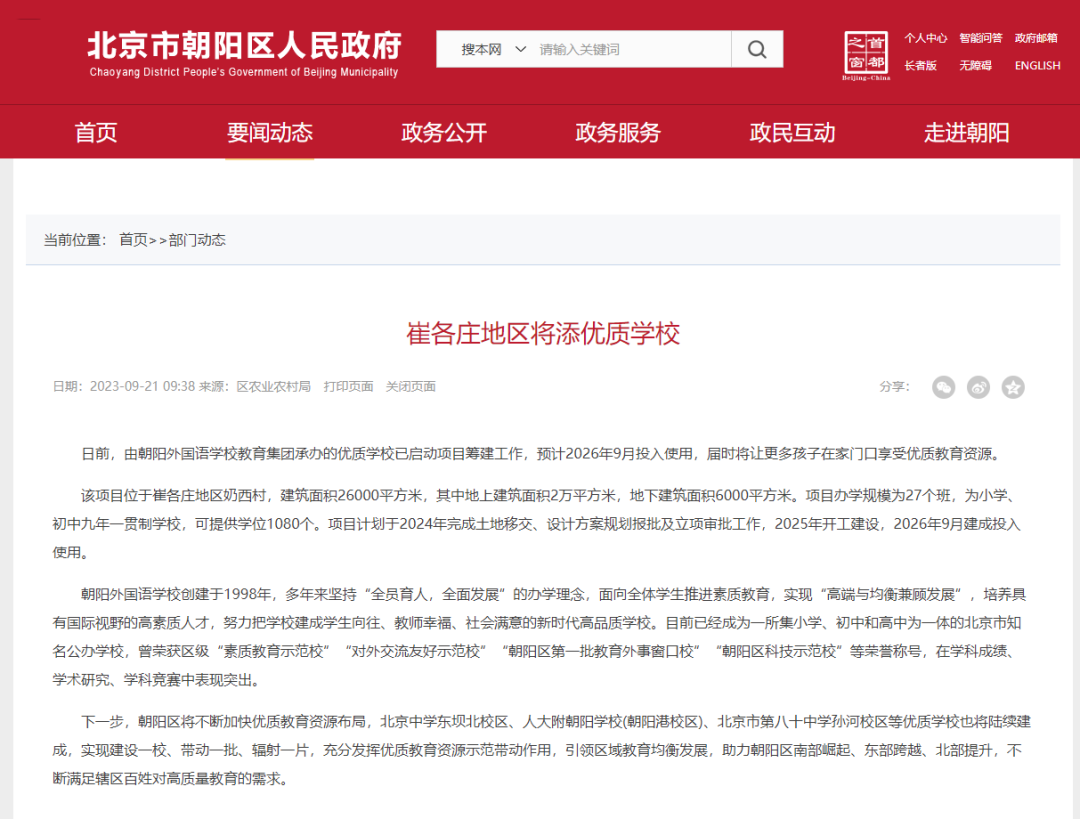Open the 政府邮箱 link
The image size is (1080, 819).
coord(1036,38)
